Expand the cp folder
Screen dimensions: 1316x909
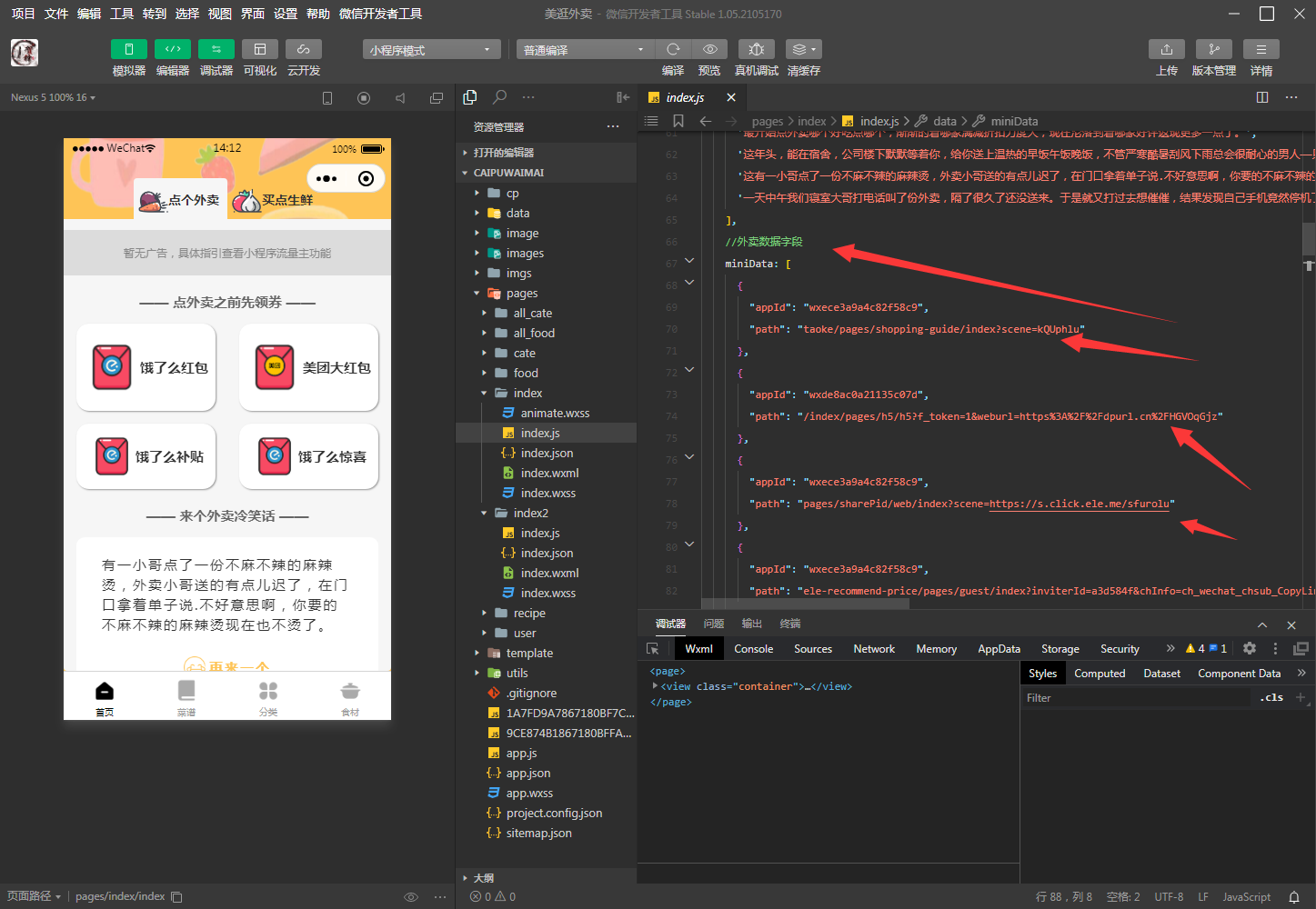(x=546, y=193)
